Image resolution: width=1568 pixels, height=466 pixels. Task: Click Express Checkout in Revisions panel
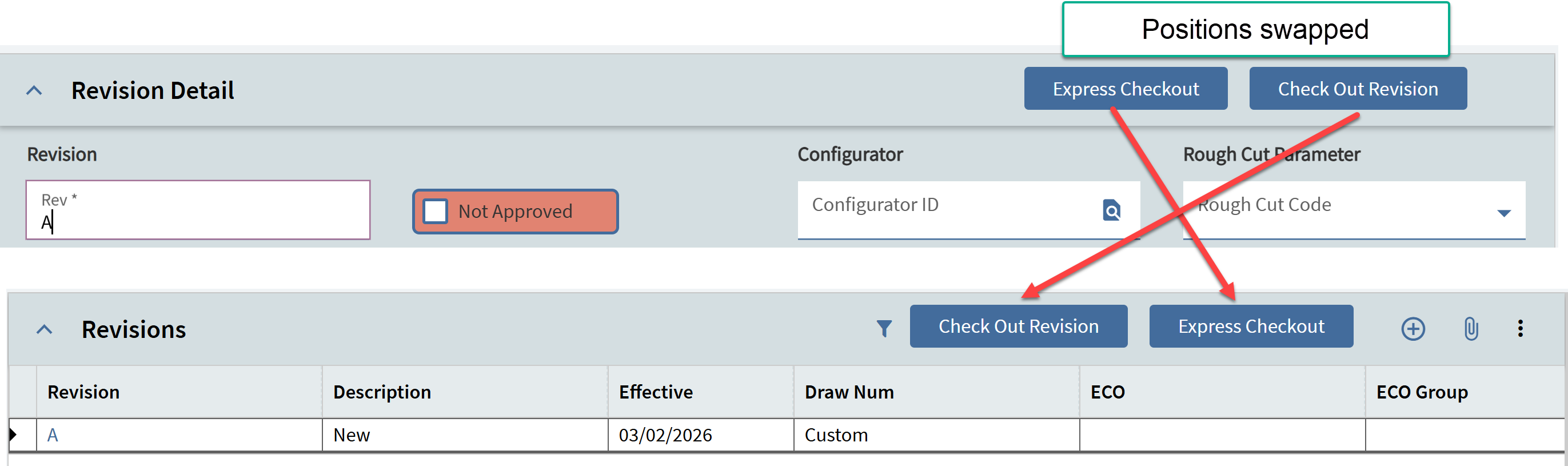click(x=1250, y=326)
